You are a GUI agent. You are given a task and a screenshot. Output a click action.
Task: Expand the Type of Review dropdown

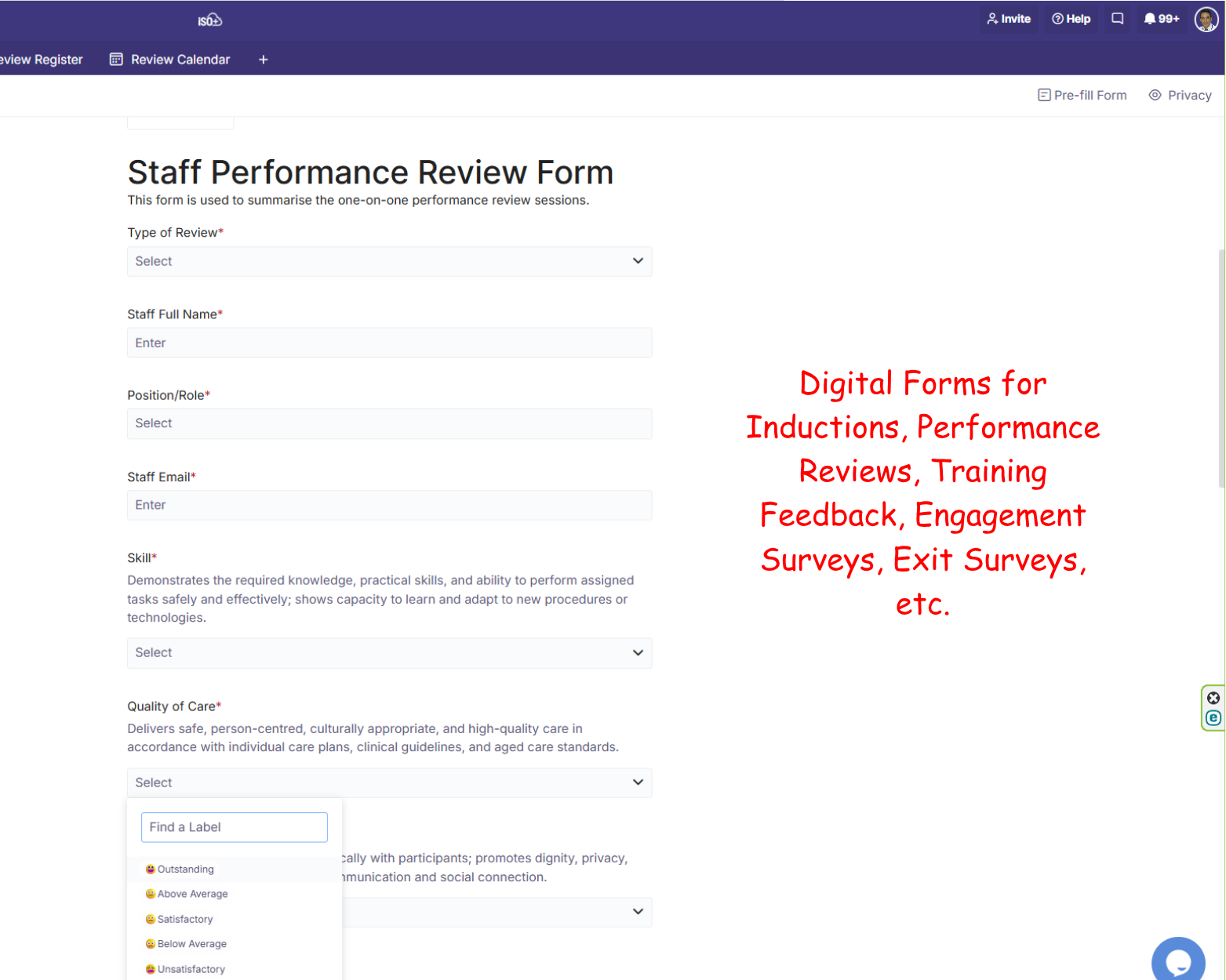pos(389,261)
